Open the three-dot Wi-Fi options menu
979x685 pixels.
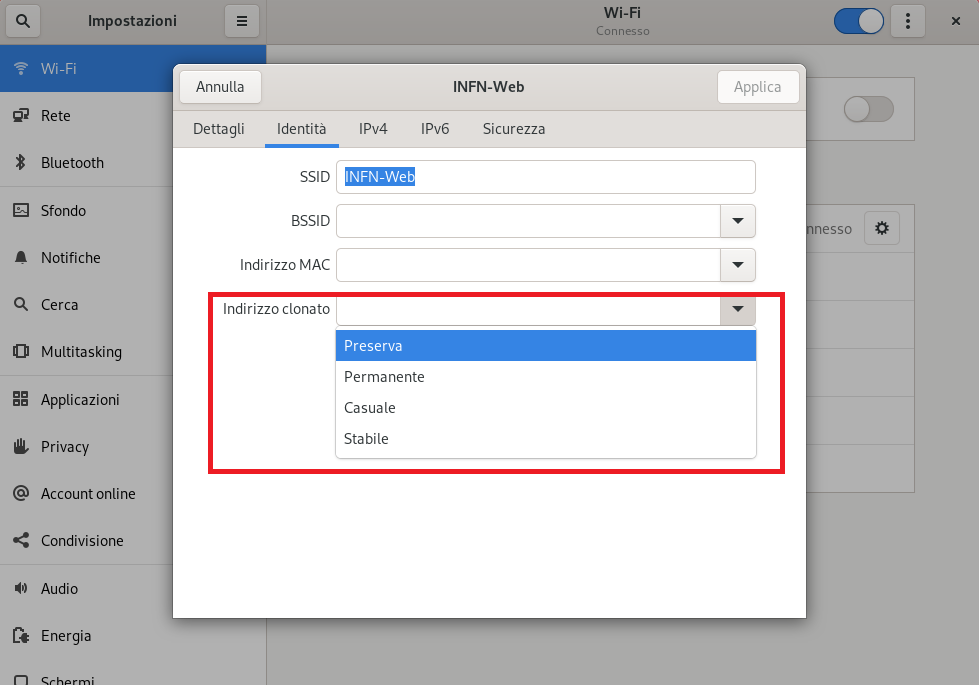click(x=907, y=21)
